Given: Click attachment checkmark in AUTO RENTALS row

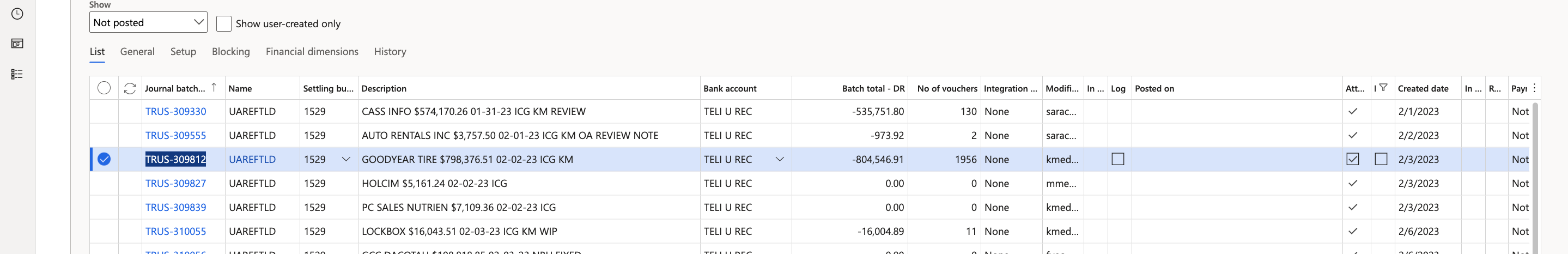Looking at the screenshot, I should (1352, 135).
